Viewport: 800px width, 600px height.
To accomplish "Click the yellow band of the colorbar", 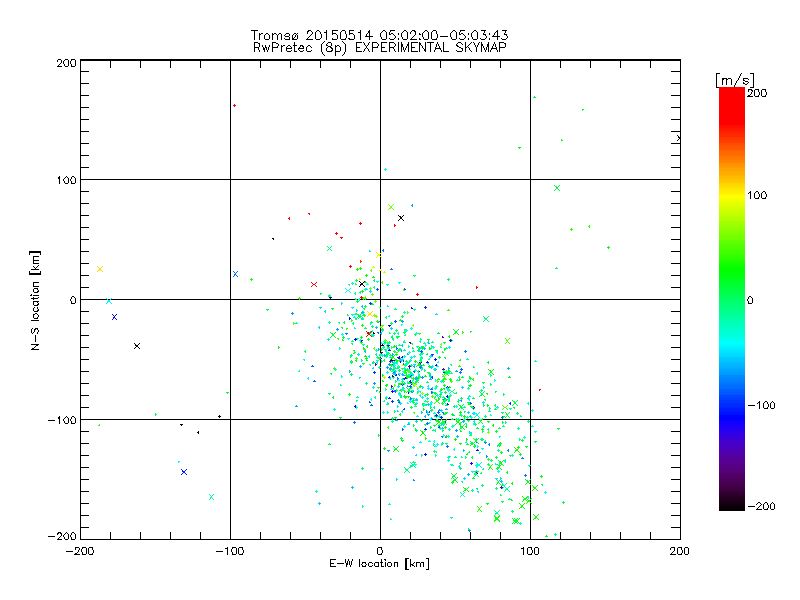I will tap(732, 195).
